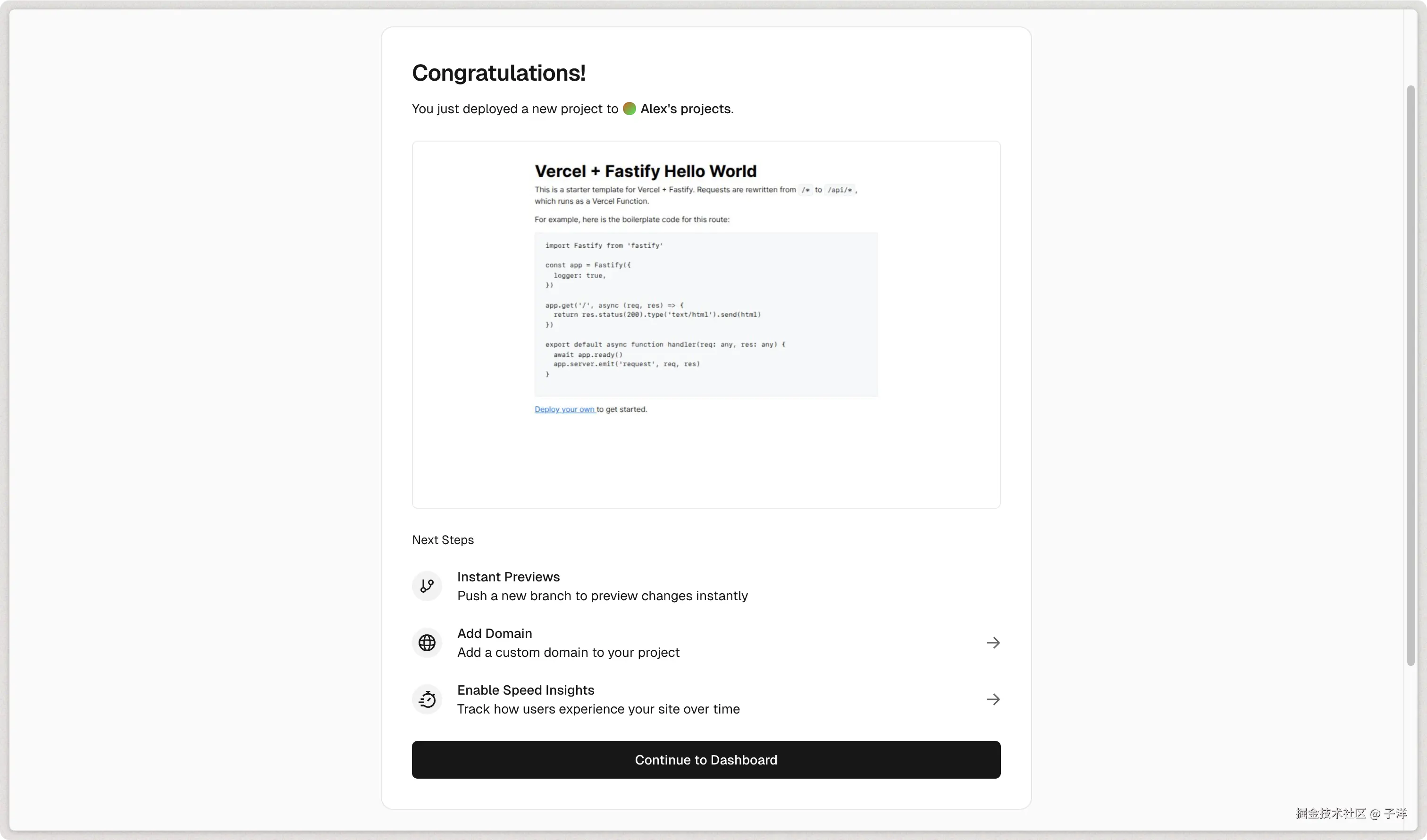Click the Instant Previews title
1427x840 pixels.
pos(508,577)
